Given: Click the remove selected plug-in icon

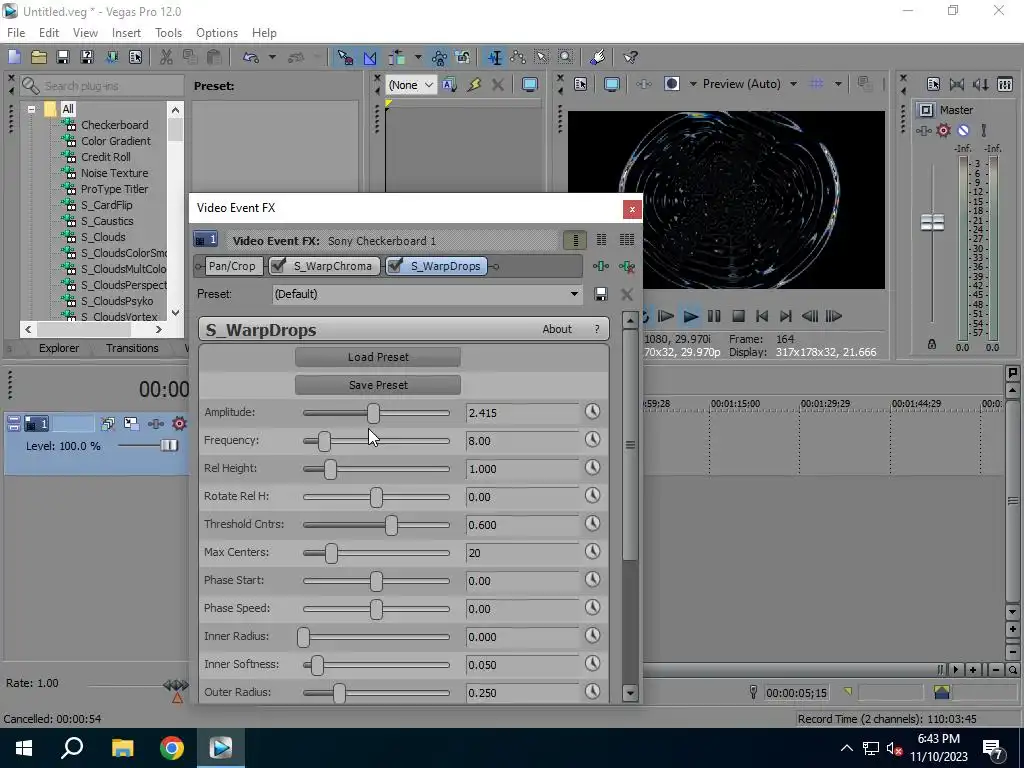Looking at the screenshot, I should [x=627, y=266].
